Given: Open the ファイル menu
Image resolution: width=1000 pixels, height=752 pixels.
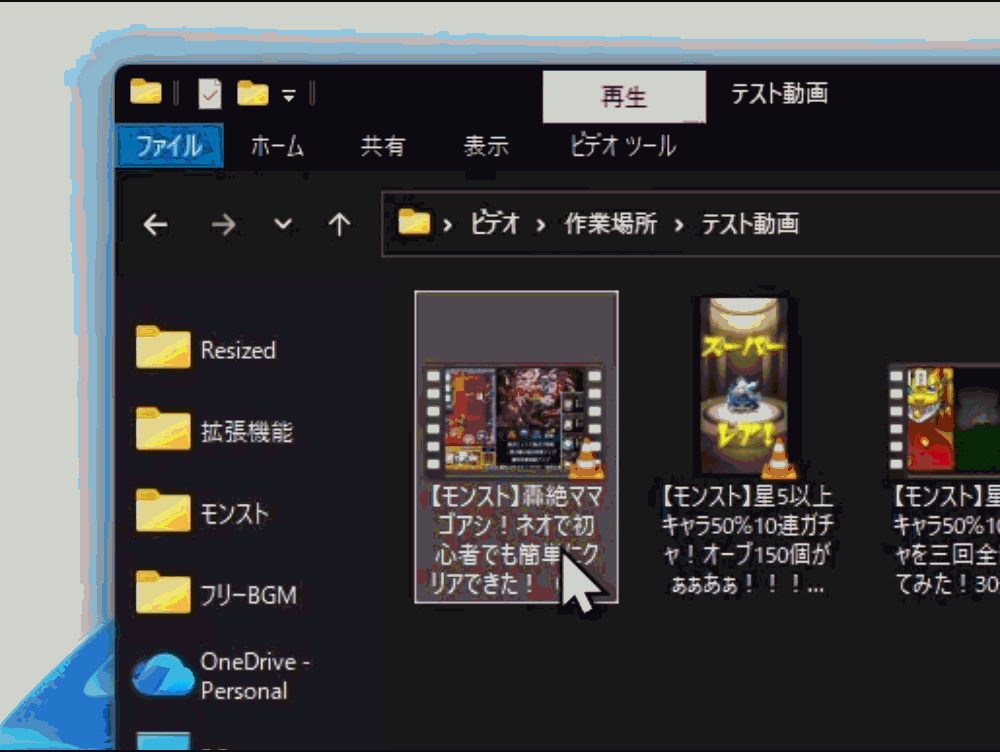Looking at the screenshot, I should [169, 147].
